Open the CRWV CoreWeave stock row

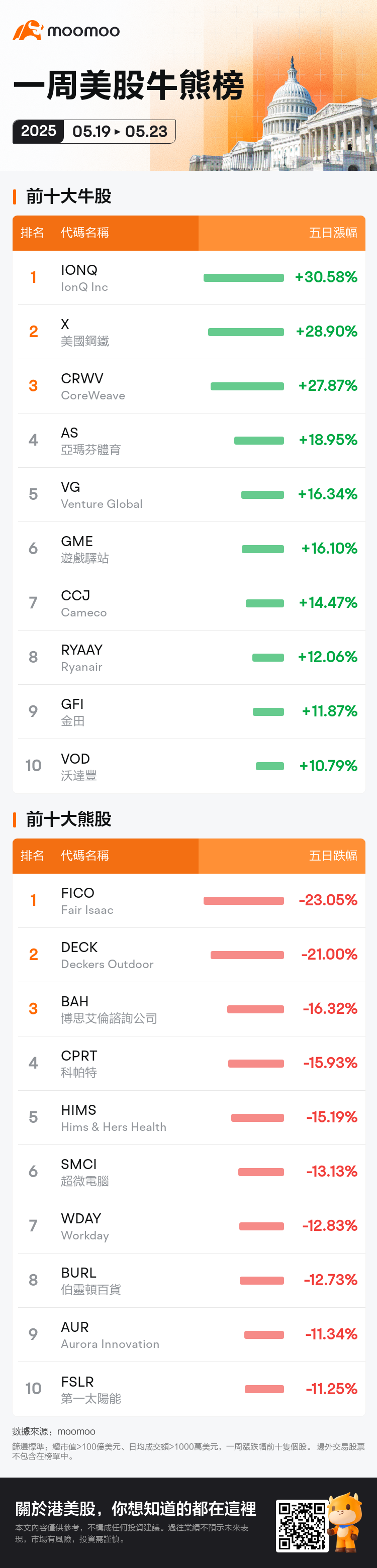189,386
